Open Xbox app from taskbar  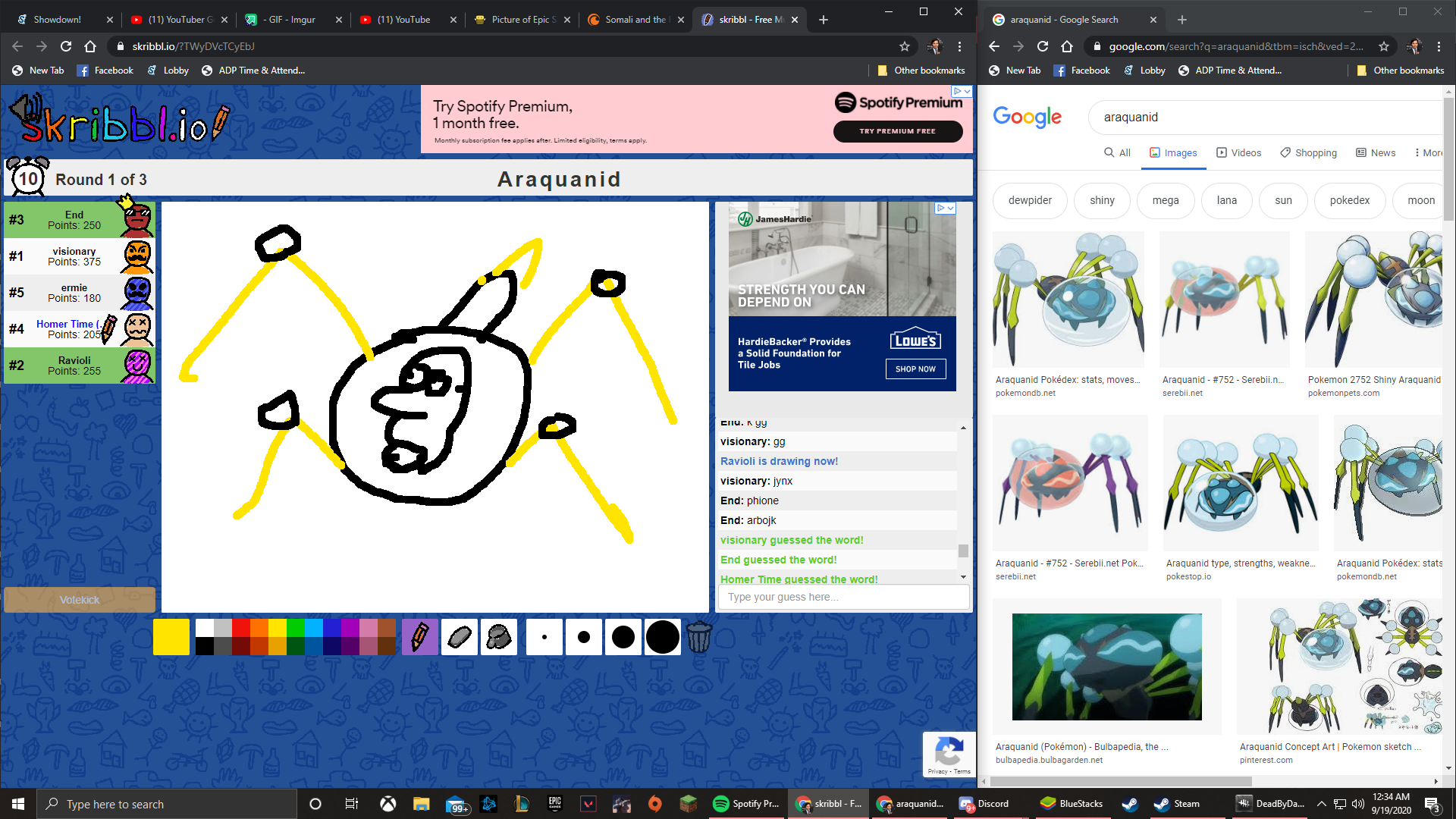coord(388,804)
